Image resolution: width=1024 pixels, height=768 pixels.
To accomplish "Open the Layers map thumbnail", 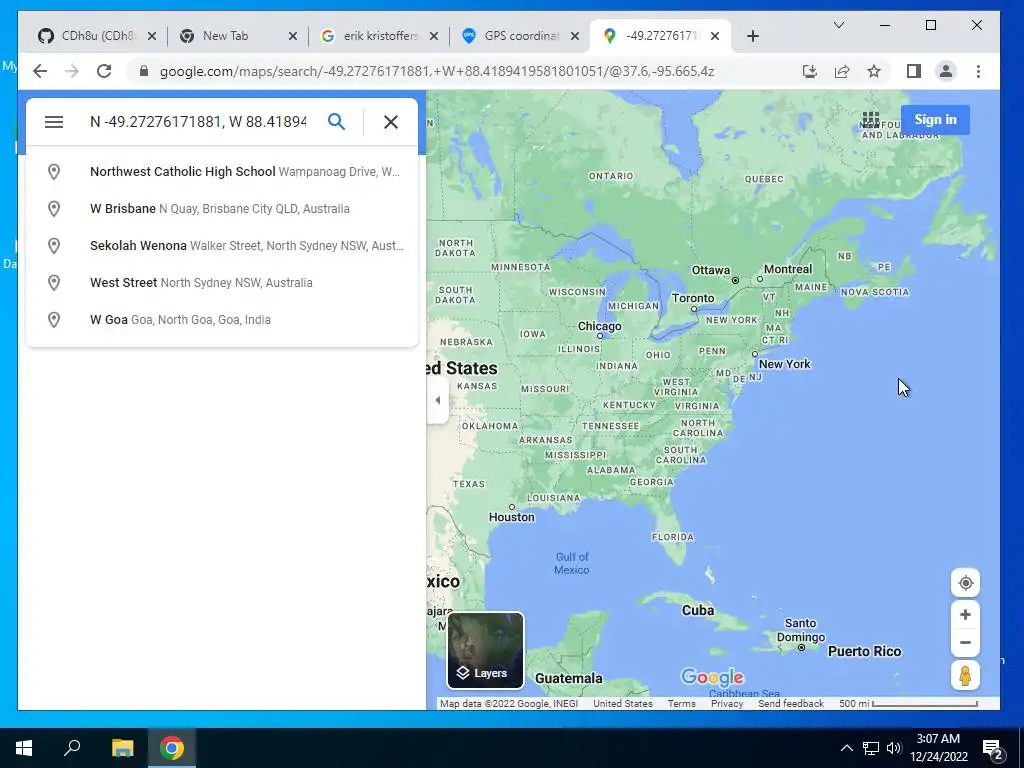I will pos(485,650).
